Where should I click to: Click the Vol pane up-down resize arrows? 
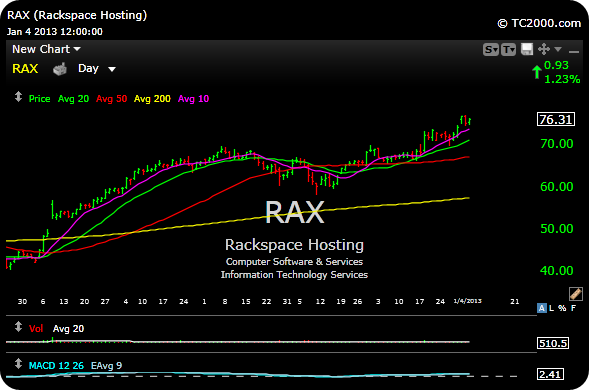click(18, 327)
